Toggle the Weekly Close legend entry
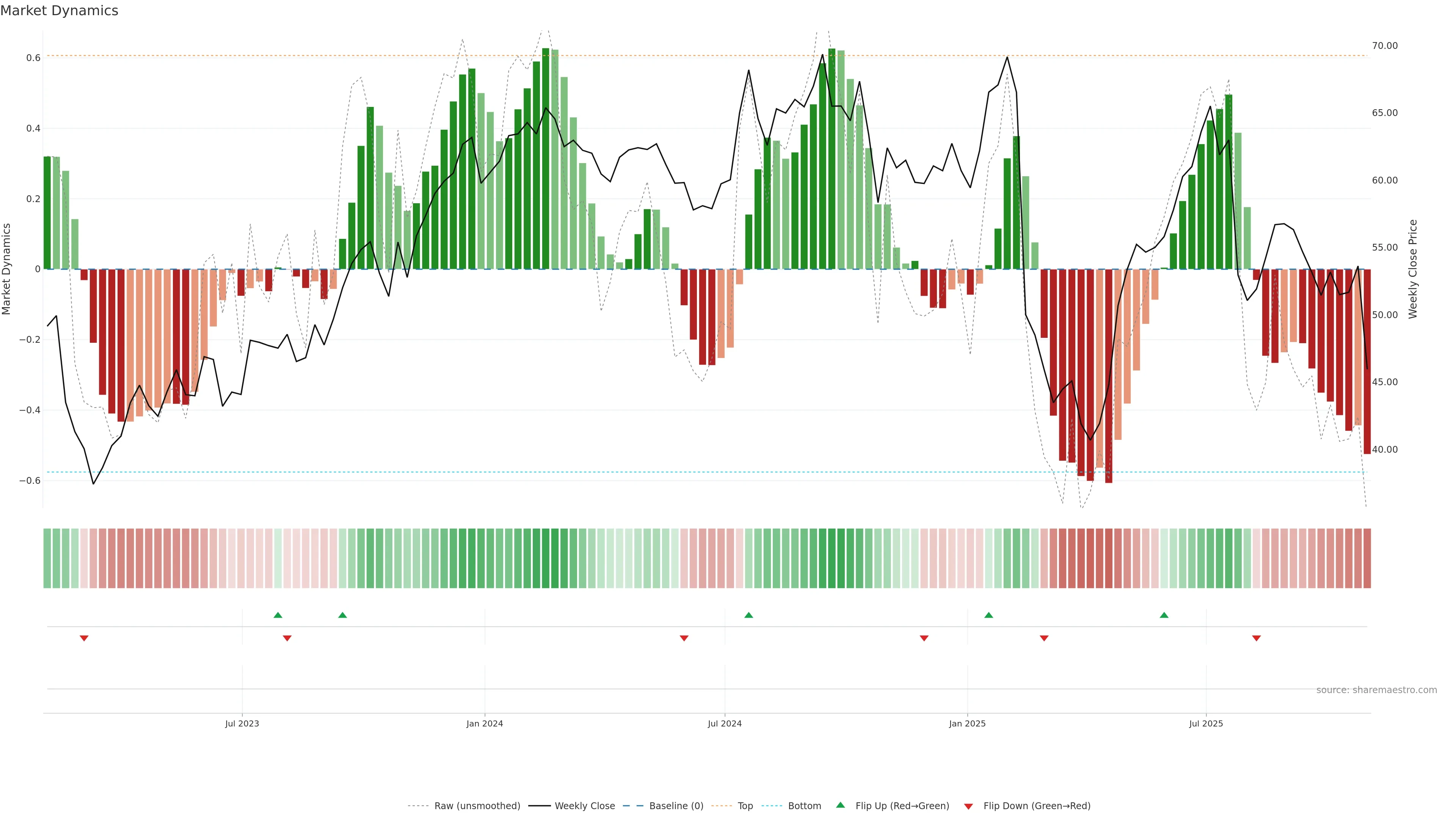 [x=584, y=806]
